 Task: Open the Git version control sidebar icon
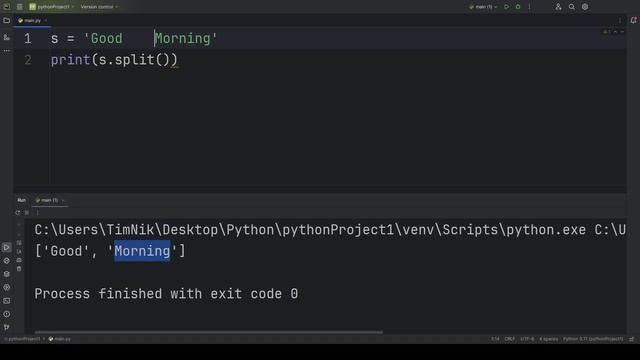pos(7,327)
